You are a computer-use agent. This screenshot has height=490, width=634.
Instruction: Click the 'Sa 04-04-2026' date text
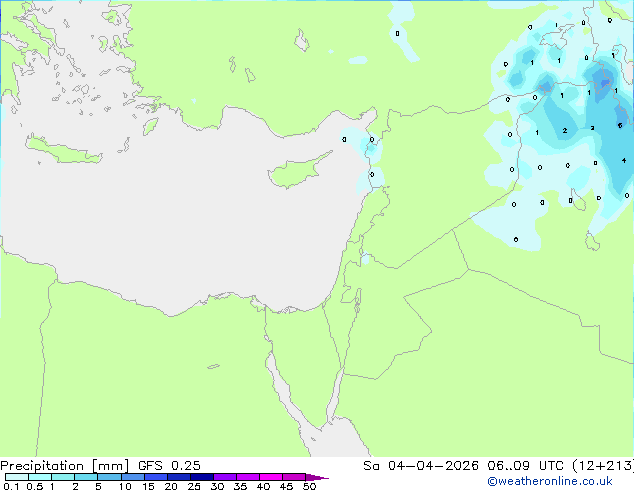pos(421,466)
